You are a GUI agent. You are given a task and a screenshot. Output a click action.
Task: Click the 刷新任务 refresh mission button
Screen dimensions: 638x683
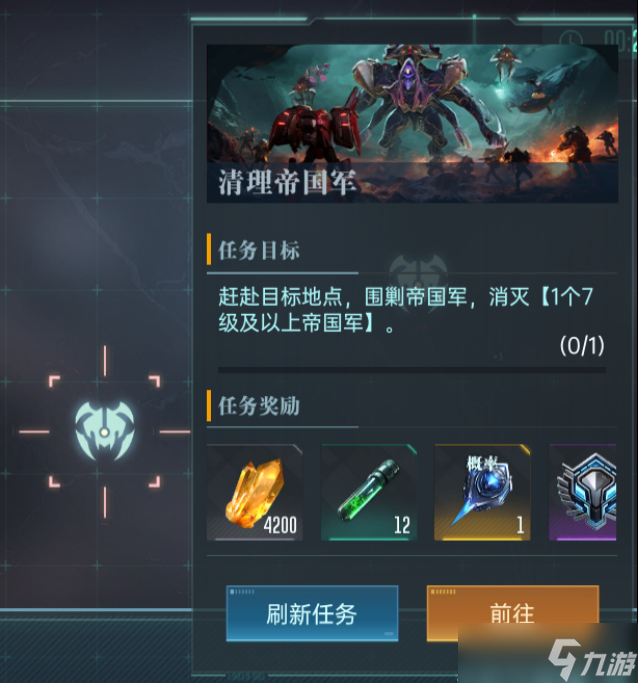click(x=312, y=613)
